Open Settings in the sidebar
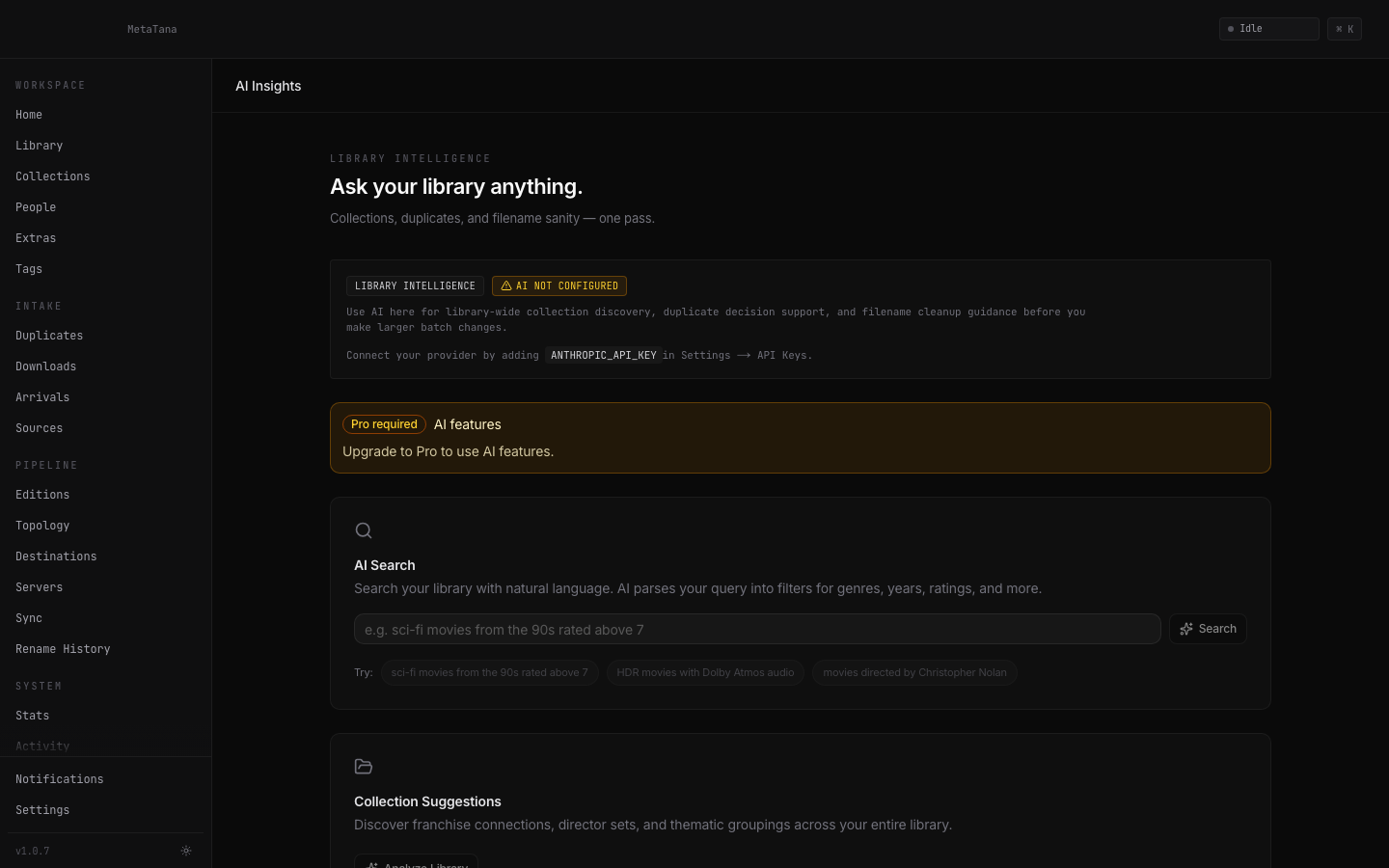Image resolution: width=1389 pixels, height=868 pixels. point(42,810)
